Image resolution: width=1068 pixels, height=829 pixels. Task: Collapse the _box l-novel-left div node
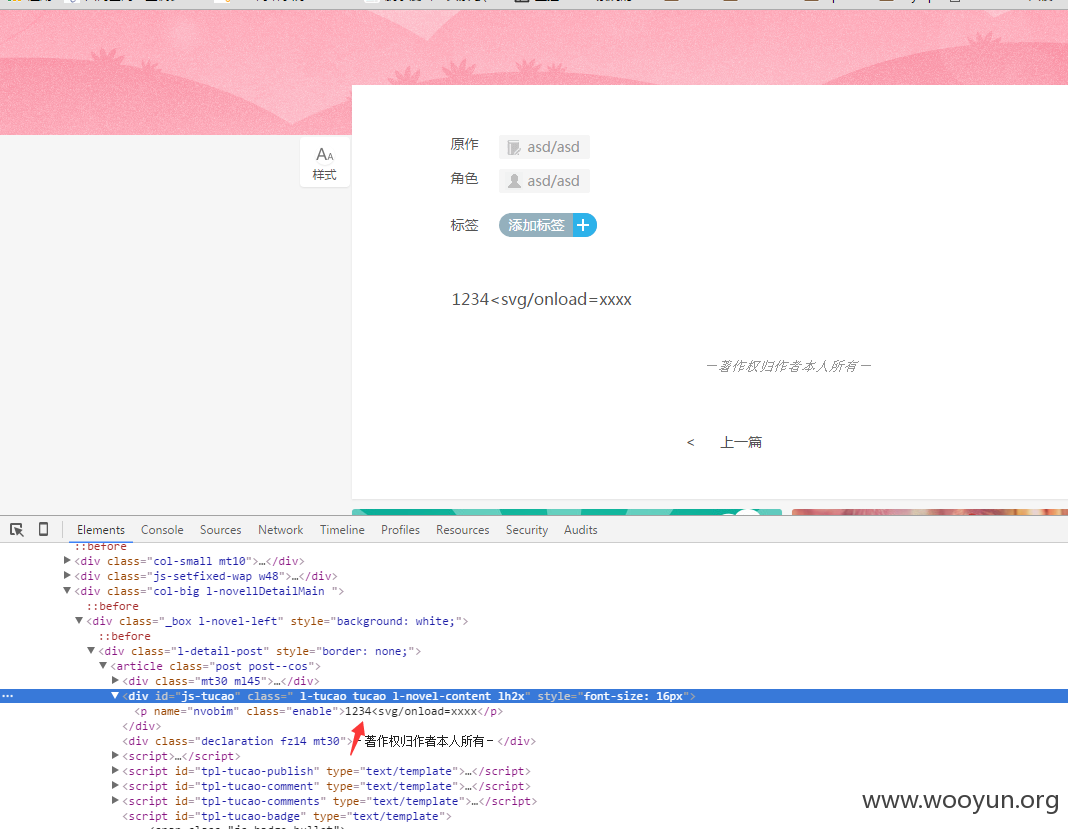coord(79,621)
